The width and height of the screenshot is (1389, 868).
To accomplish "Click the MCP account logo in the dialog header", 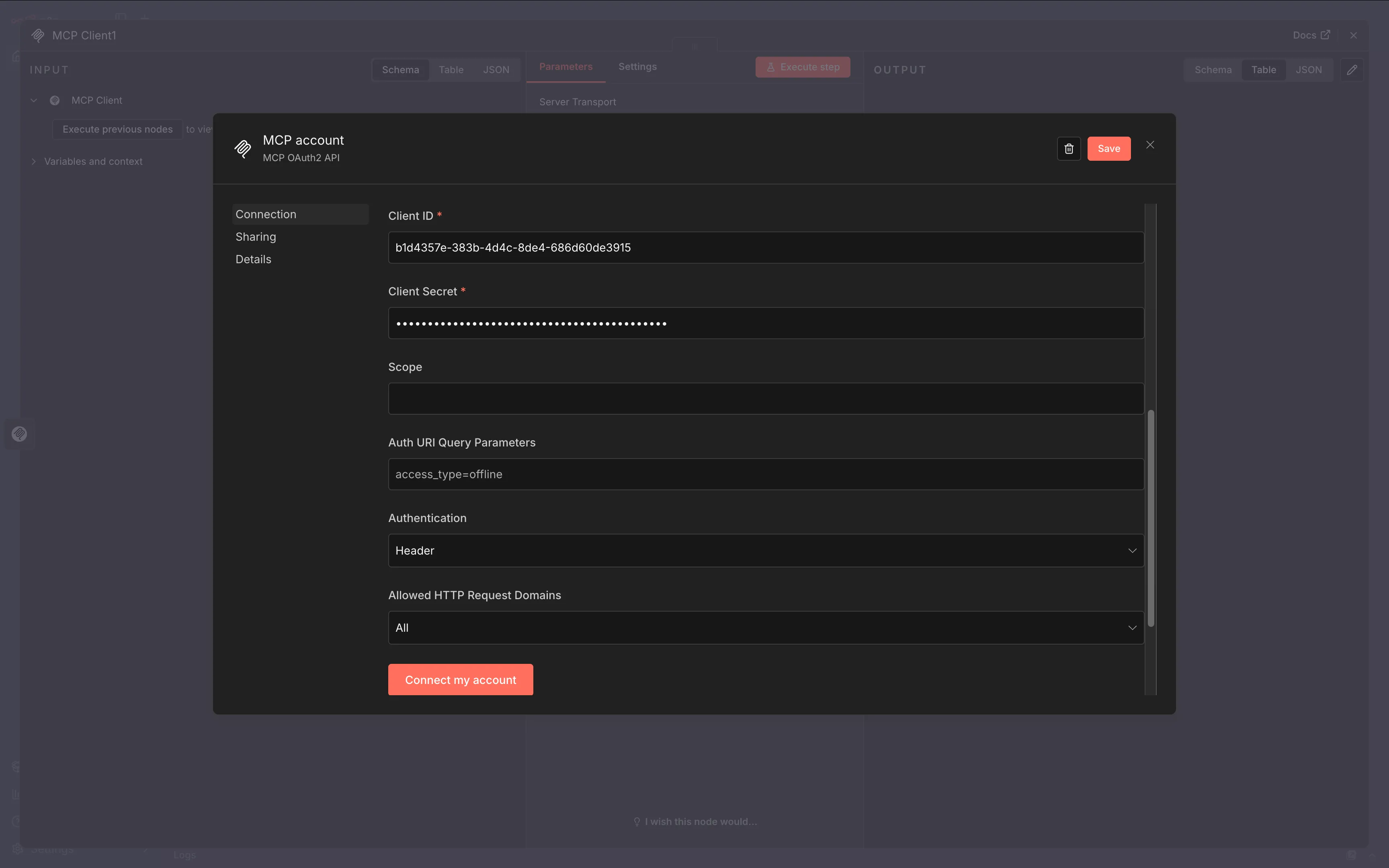I will pos(243,148).
